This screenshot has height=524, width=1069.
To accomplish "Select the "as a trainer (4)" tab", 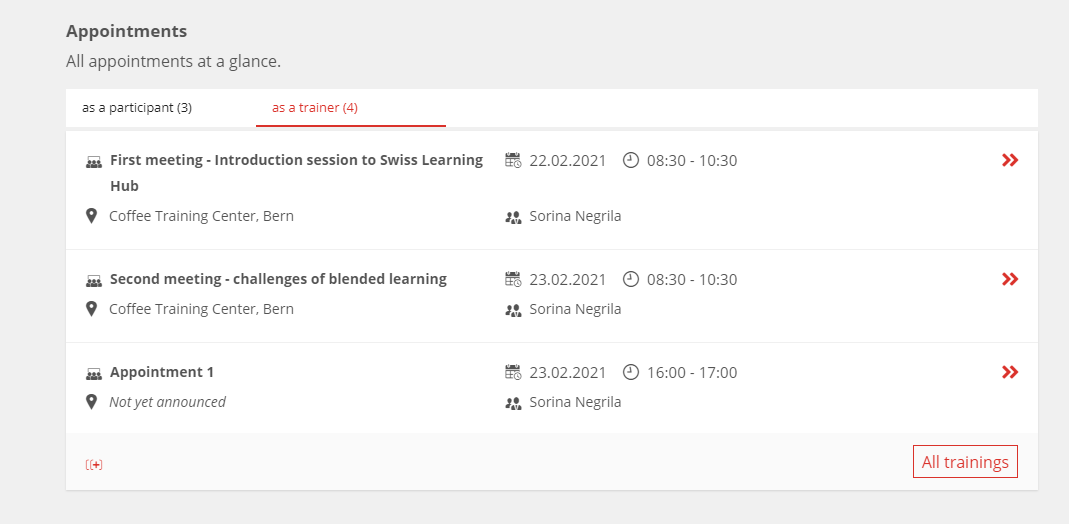I will pyautogui.click(x=315, y=108).
